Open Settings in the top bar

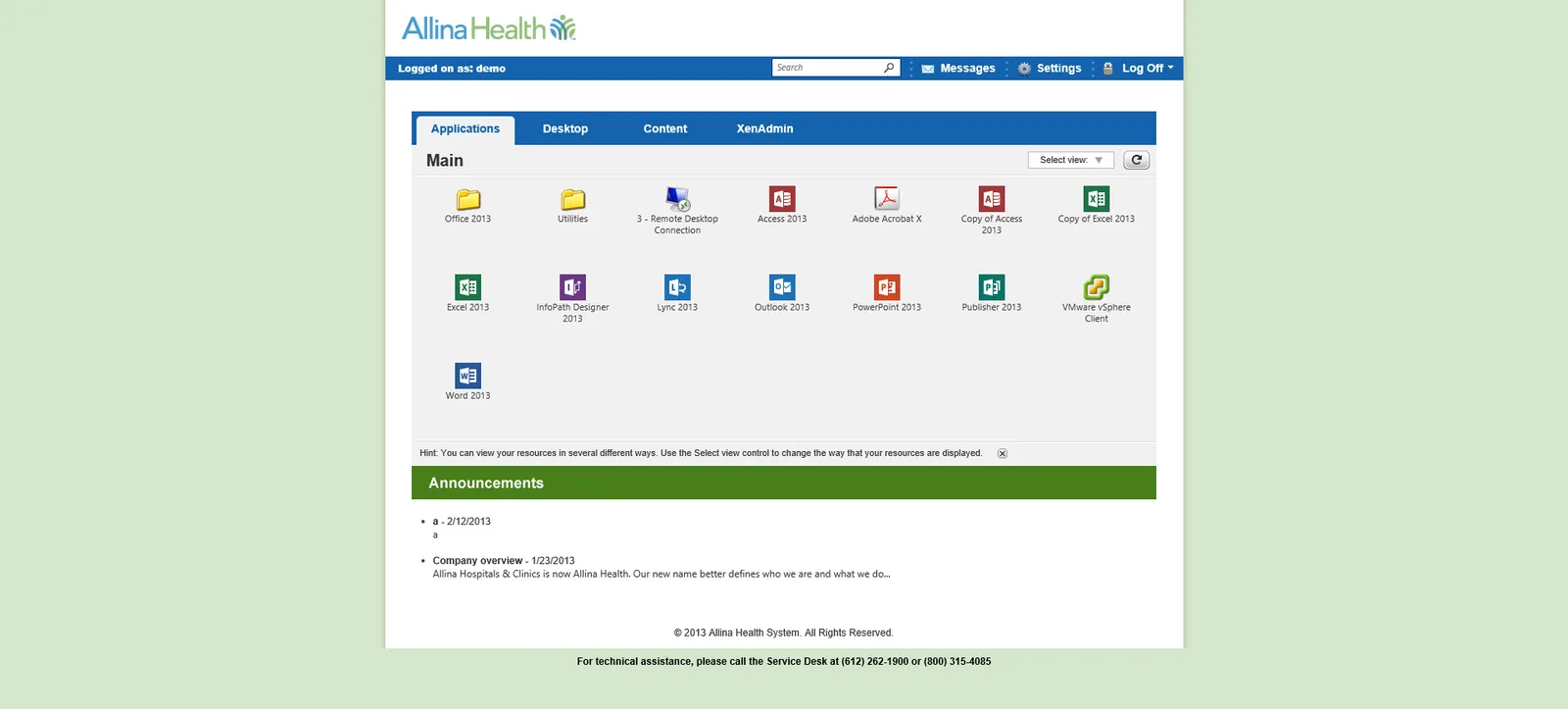[x=1050, y=69]
